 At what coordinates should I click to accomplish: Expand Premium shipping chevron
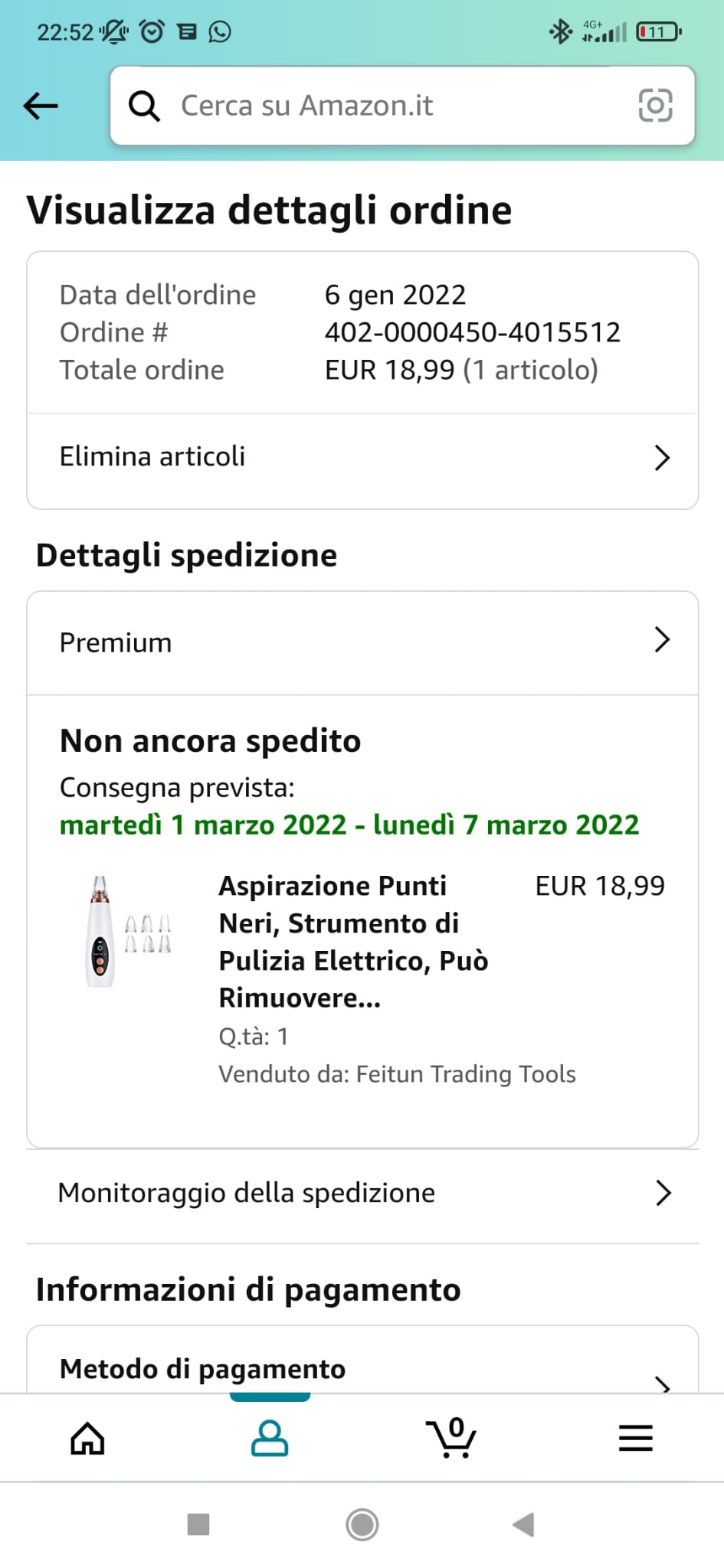[663, 639]
